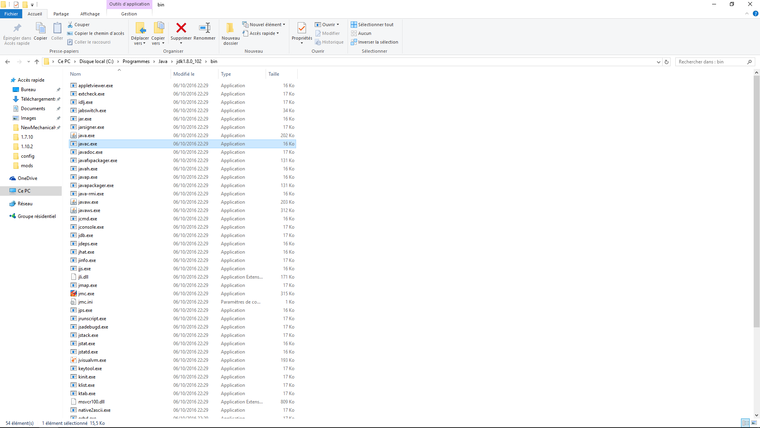Screen dimensions: 760x428
Task: Click the refresh icon beside address bar
Action: pos(666,62)
